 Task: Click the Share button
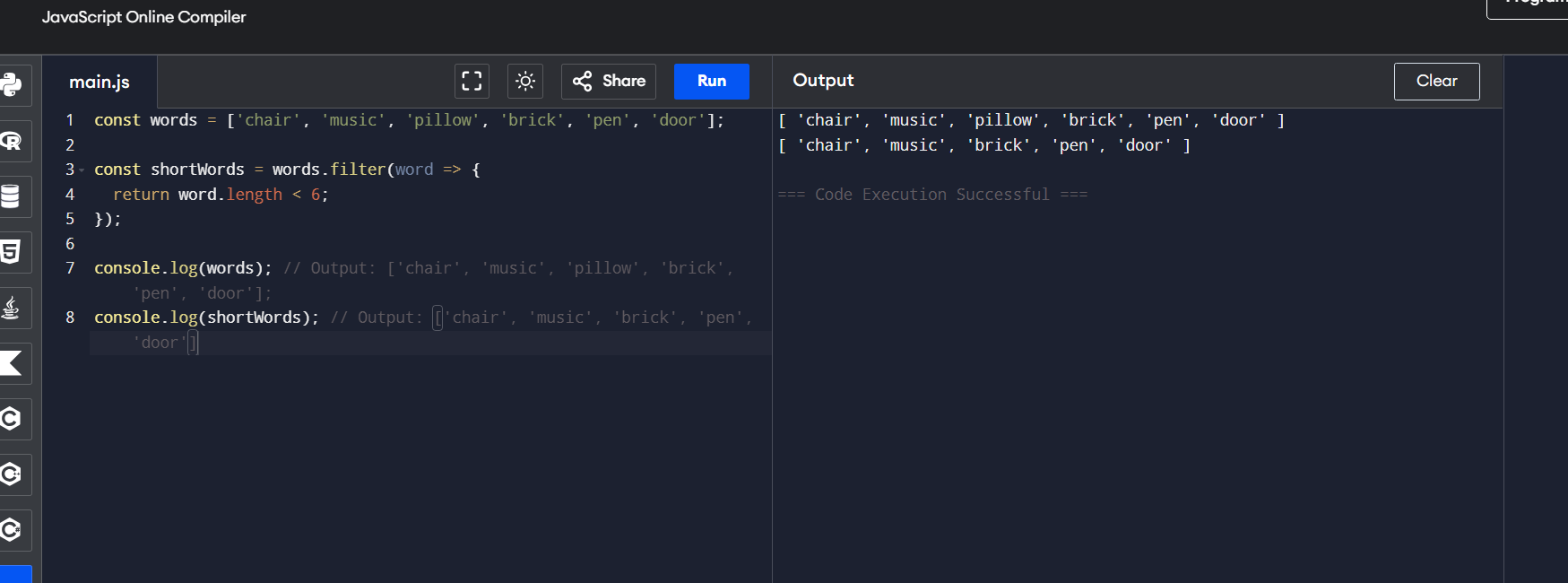[x=609, y=82]
